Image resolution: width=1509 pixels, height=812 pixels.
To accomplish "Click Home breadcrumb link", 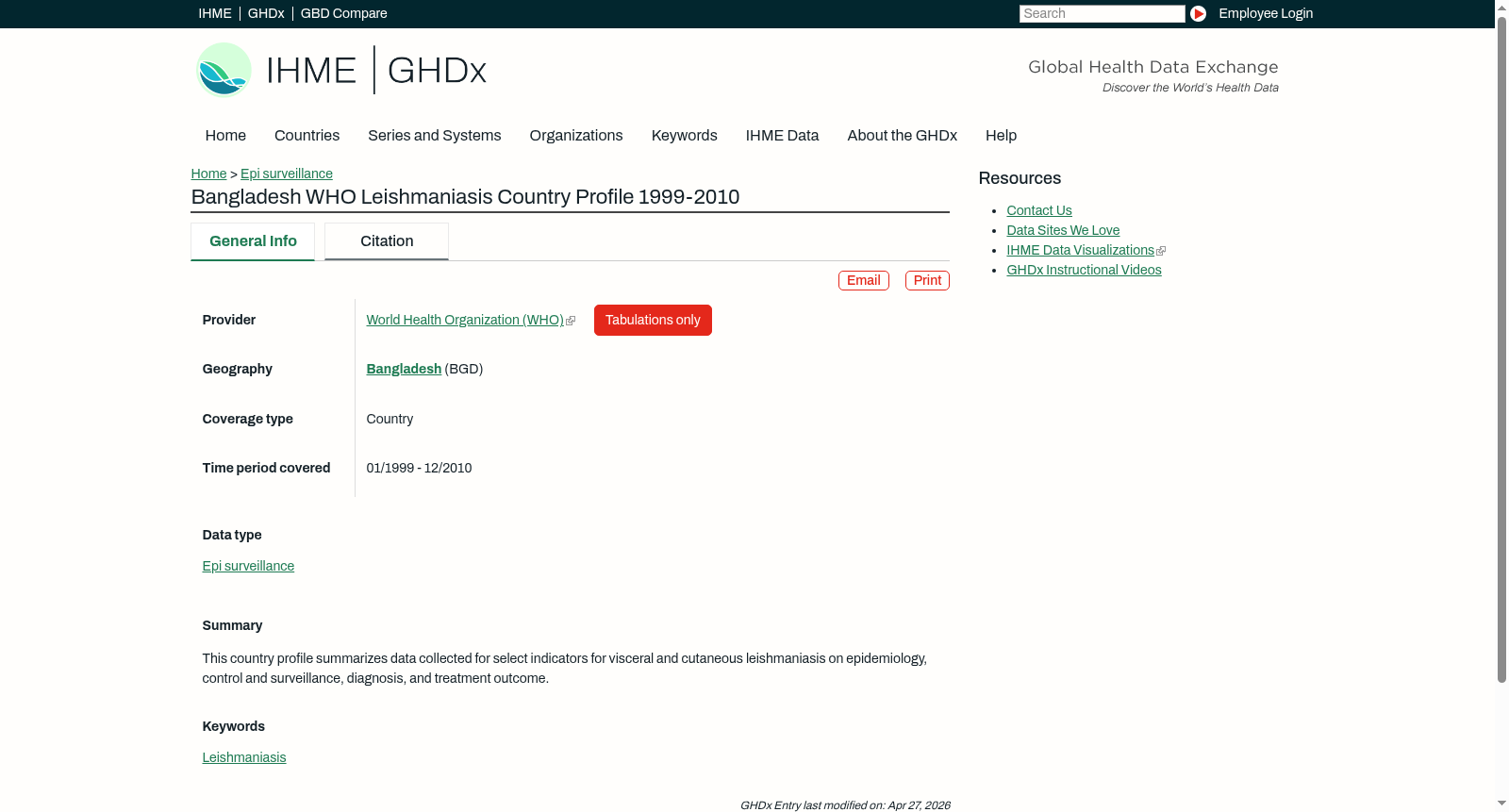I will coord(208,174).
